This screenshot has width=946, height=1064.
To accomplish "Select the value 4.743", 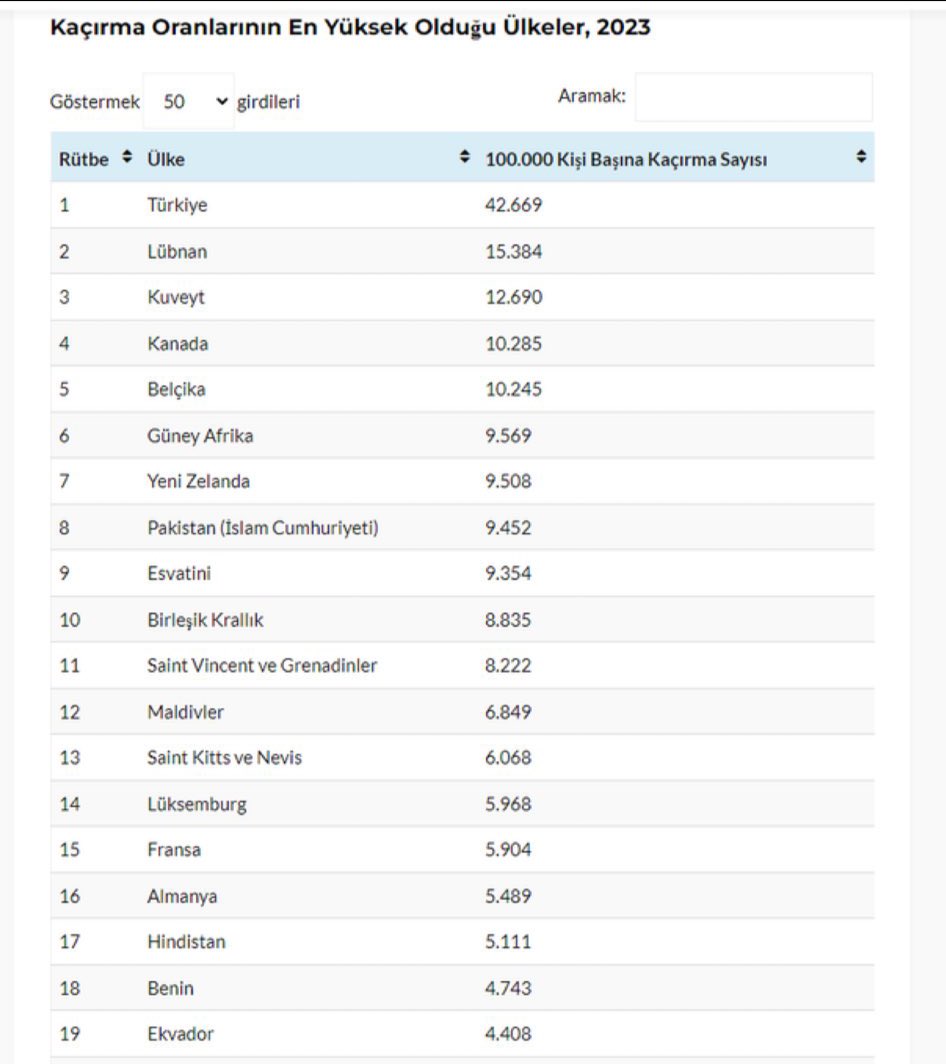I will coord(508,989).
